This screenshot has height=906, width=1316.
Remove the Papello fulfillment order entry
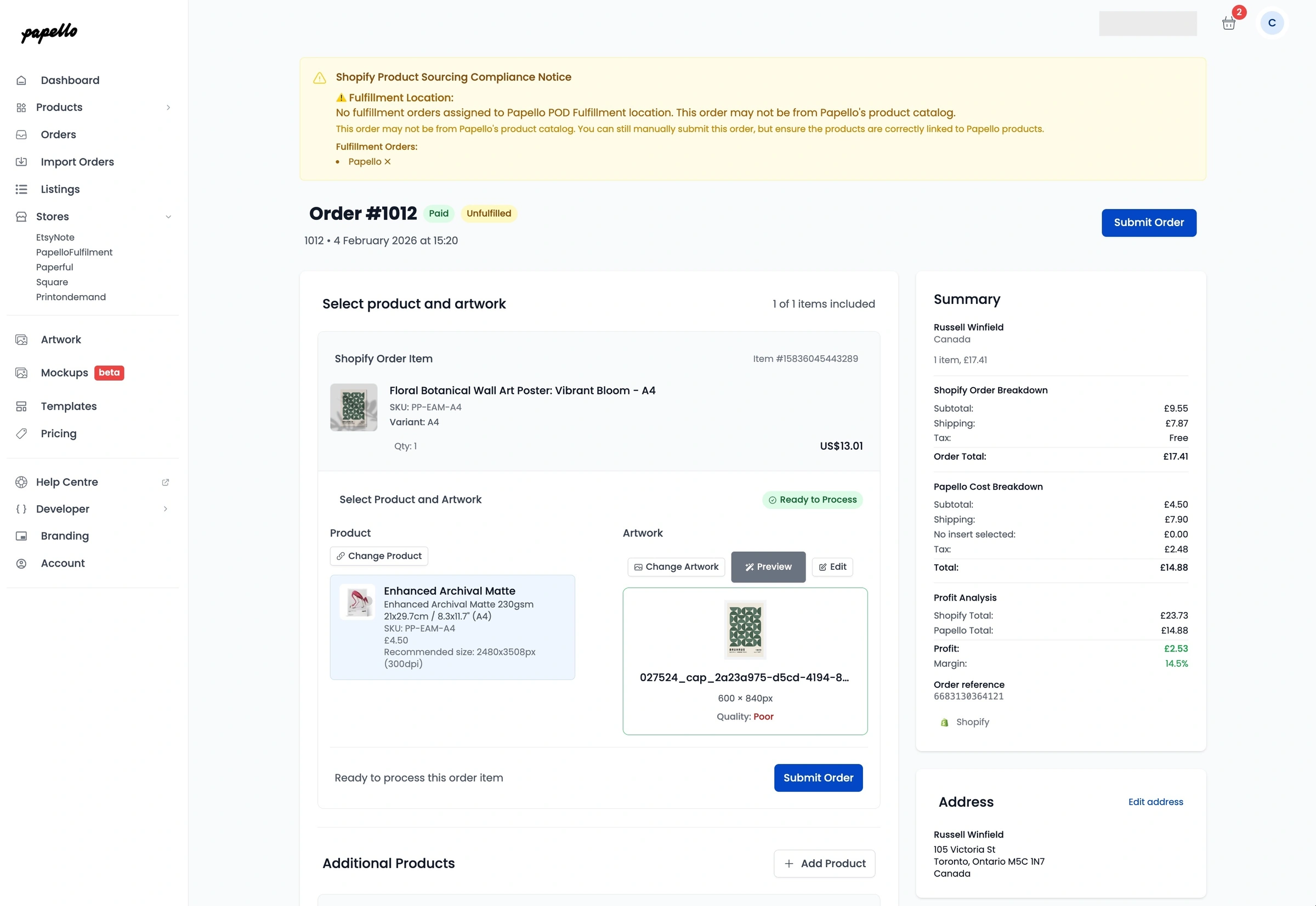388,162
